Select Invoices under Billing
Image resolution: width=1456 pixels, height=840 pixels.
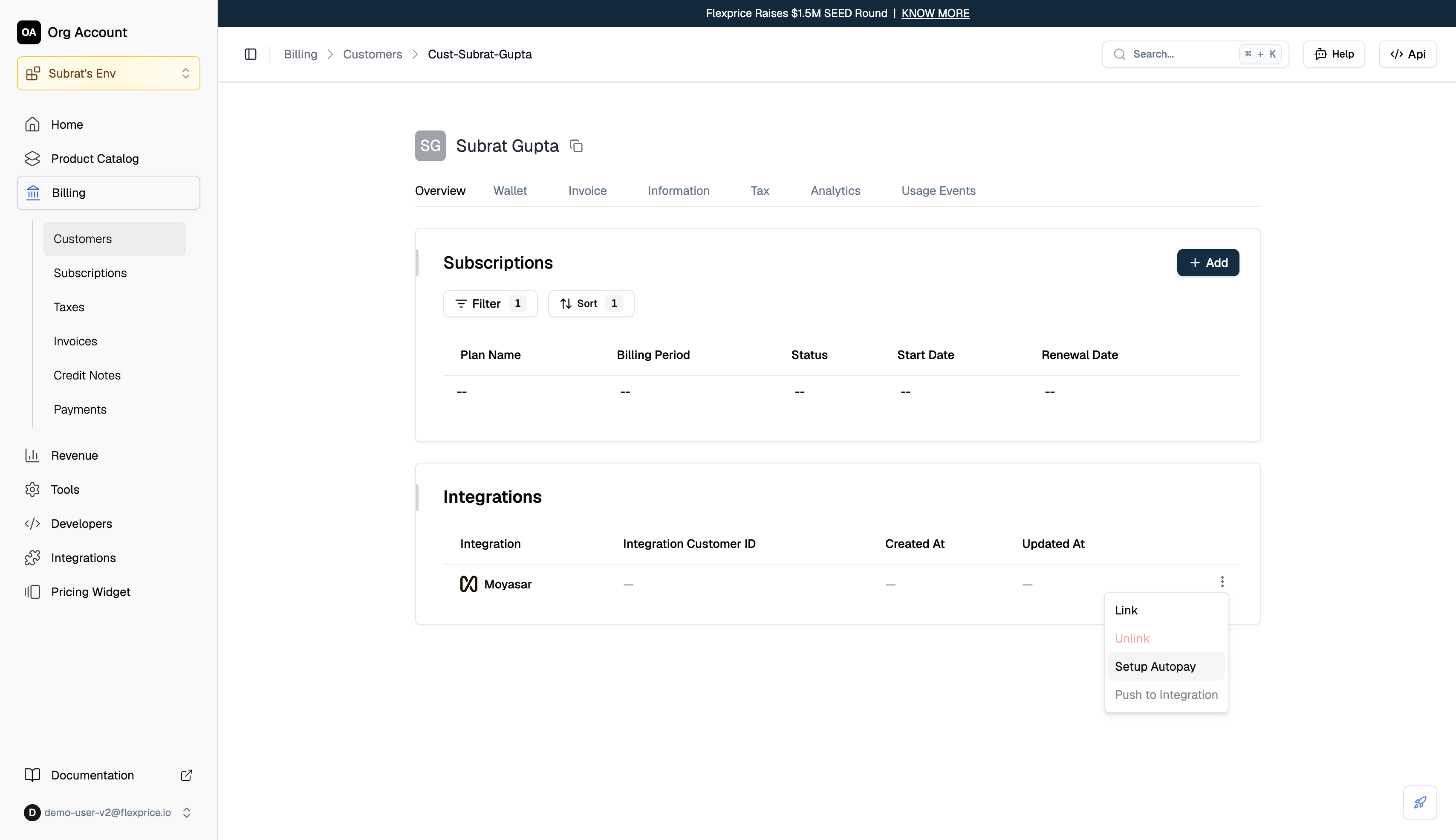[114, 341]
